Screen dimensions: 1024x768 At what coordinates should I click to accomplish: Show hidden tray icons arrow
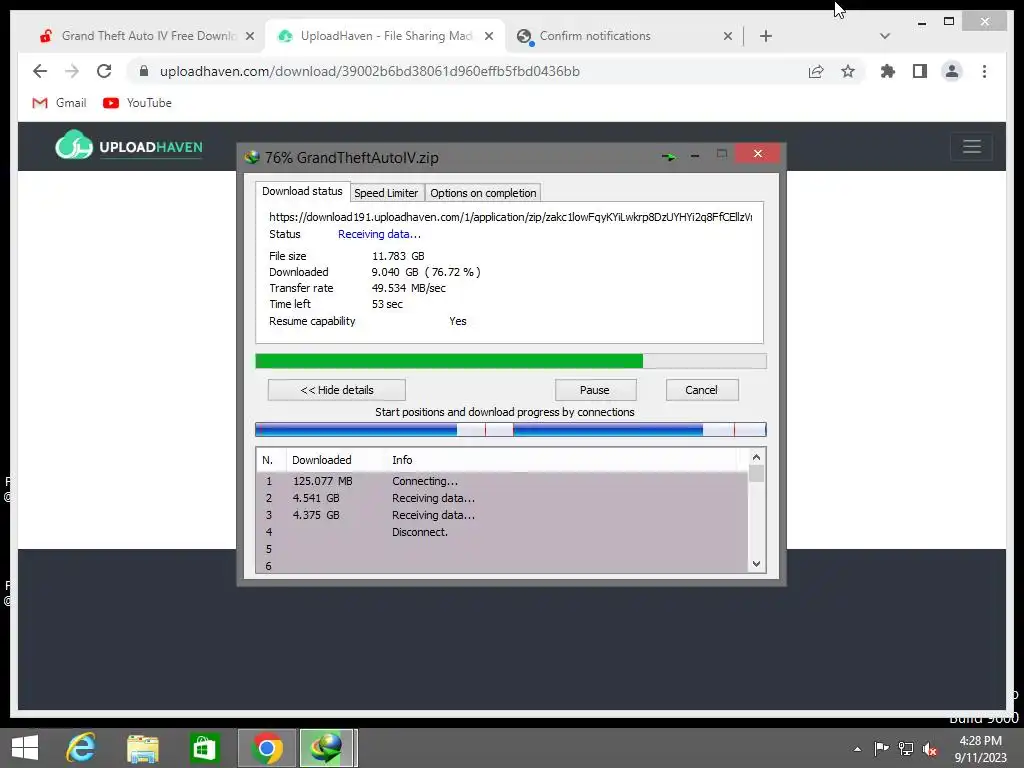coord(857,749)
